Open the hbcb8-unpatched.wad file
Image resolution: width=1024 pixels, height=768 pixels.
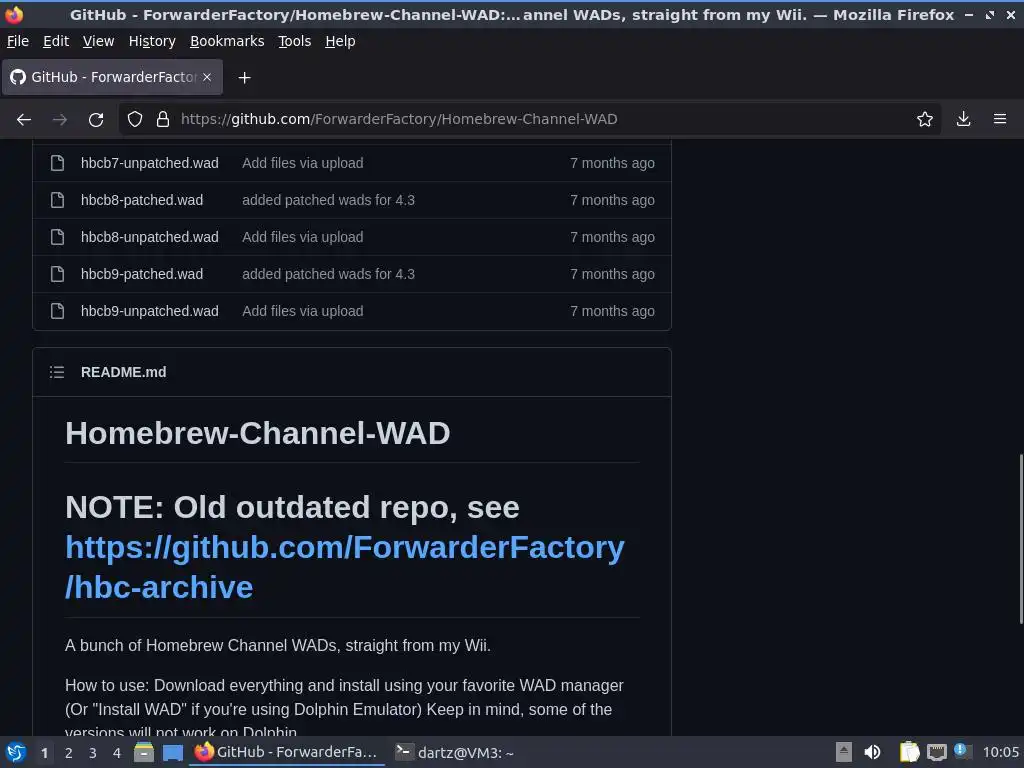pyautogui.click(x=150, y=237)
